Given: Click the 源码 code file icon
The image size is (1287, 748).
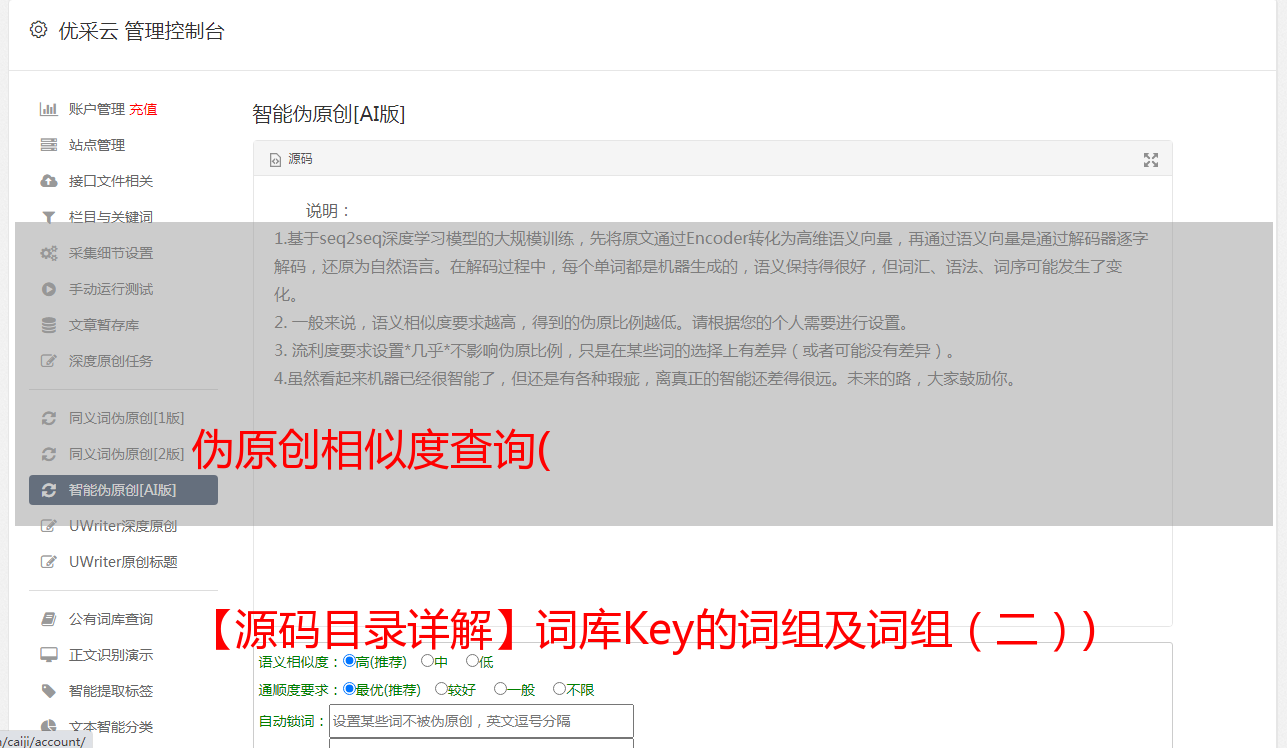Looking at the screenshot, I should tap(276, 159).
